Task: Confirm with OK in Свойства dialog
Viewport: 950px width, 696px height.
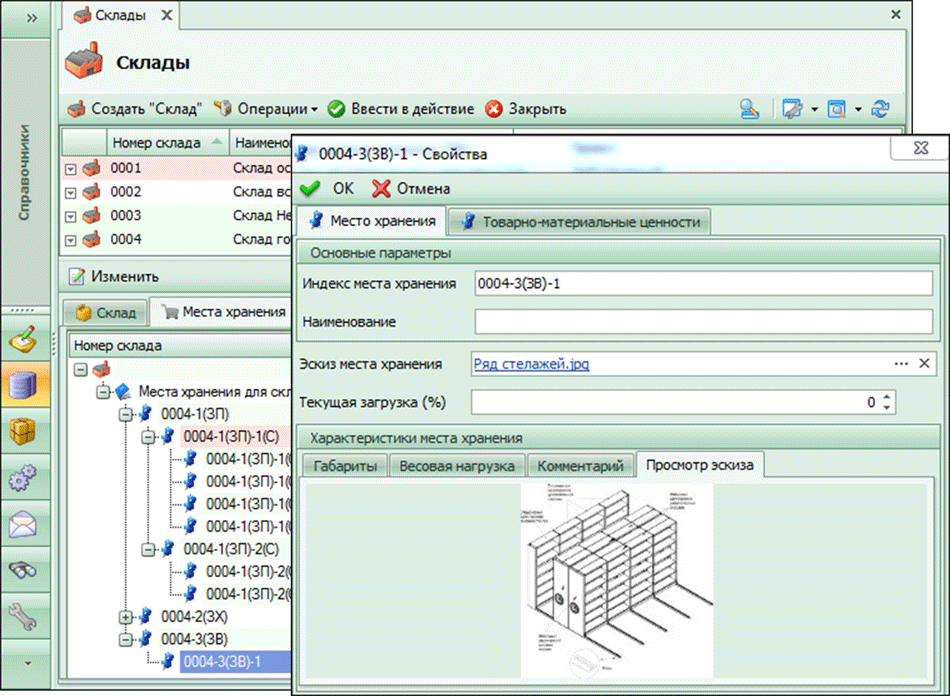Action: (327, 189)
